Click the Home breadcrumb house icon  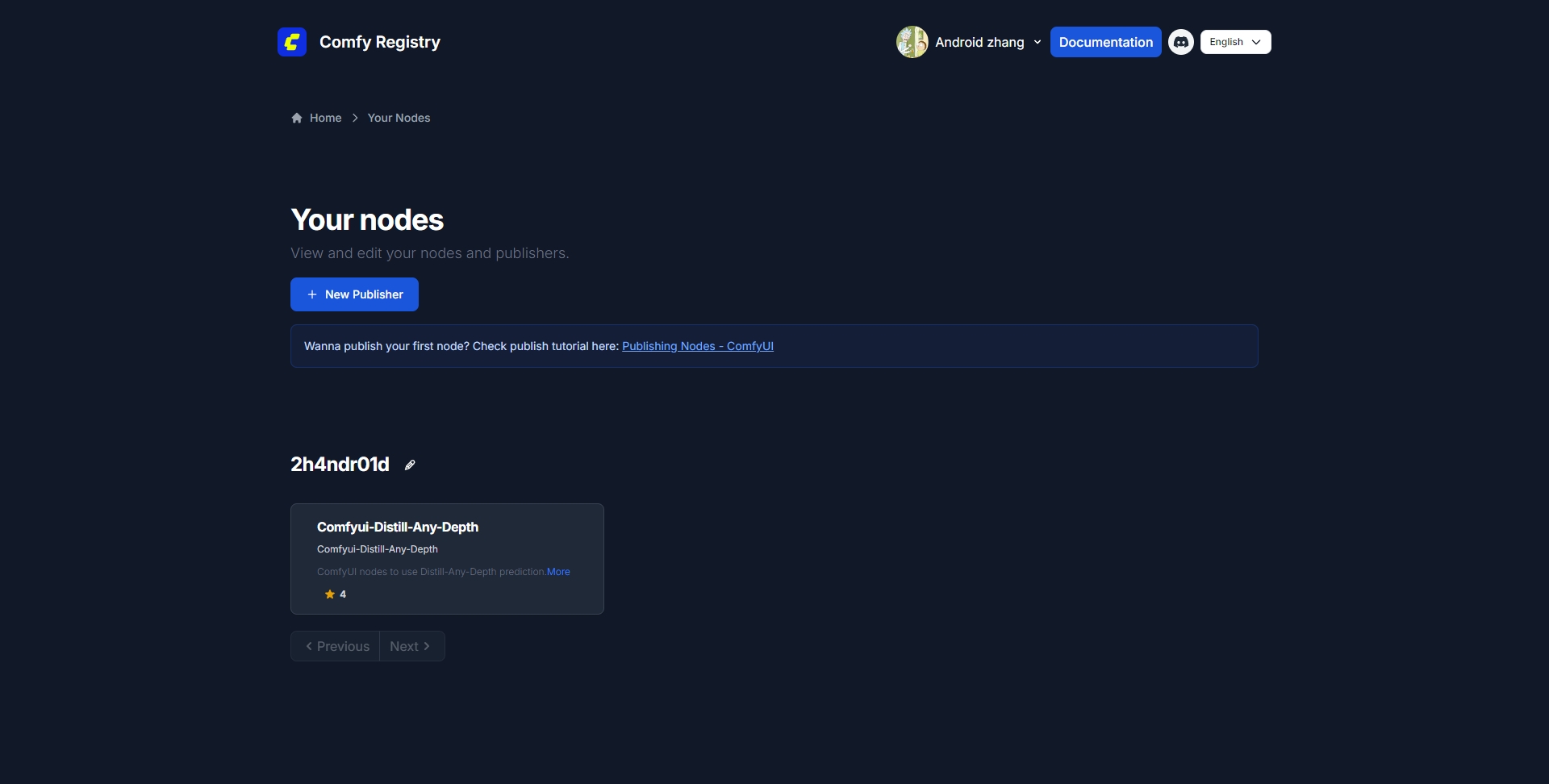pos(297,118)
